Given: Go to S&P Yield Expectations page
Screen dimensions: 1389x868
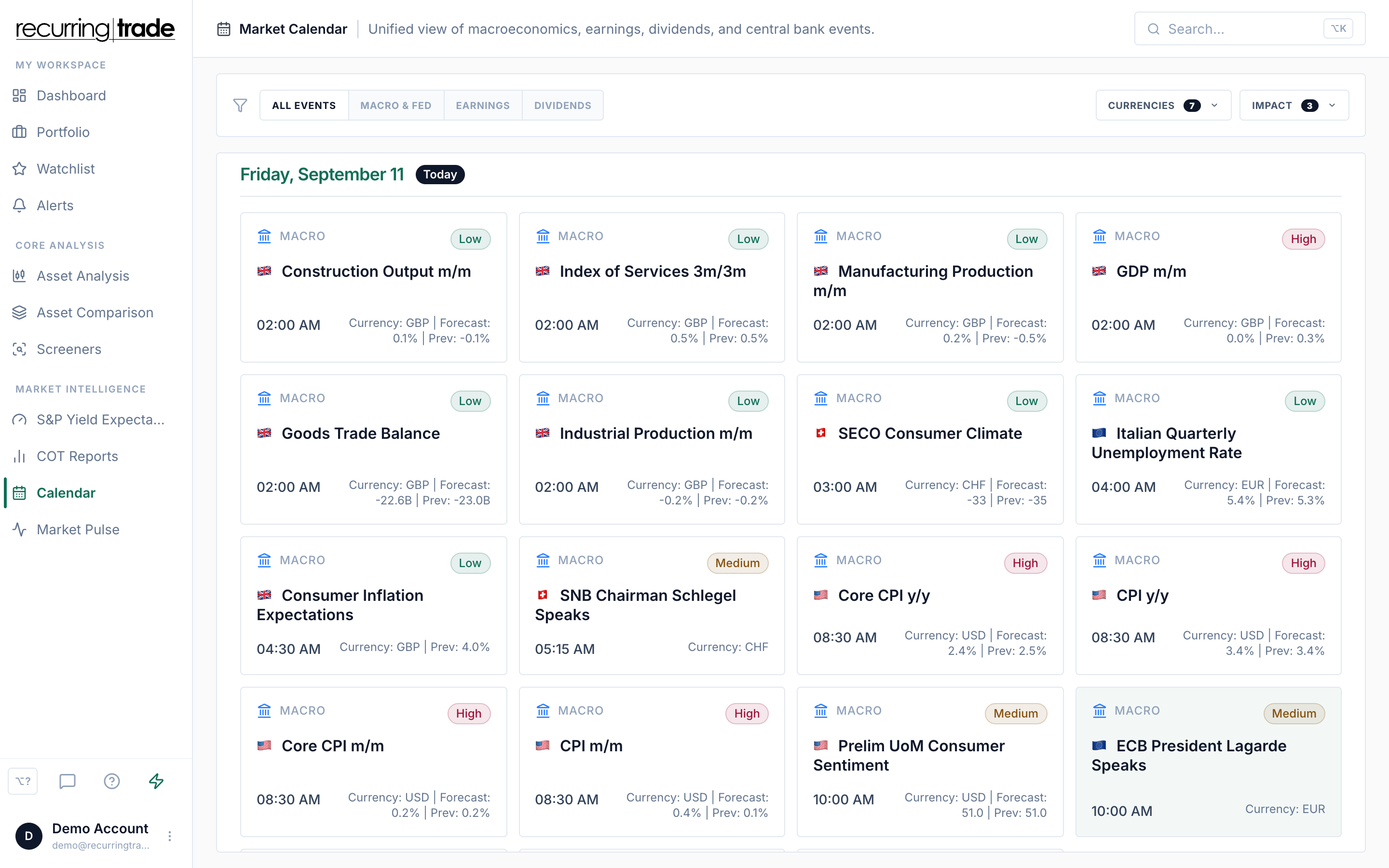Looking at the screenshot, I should point(96,420).
